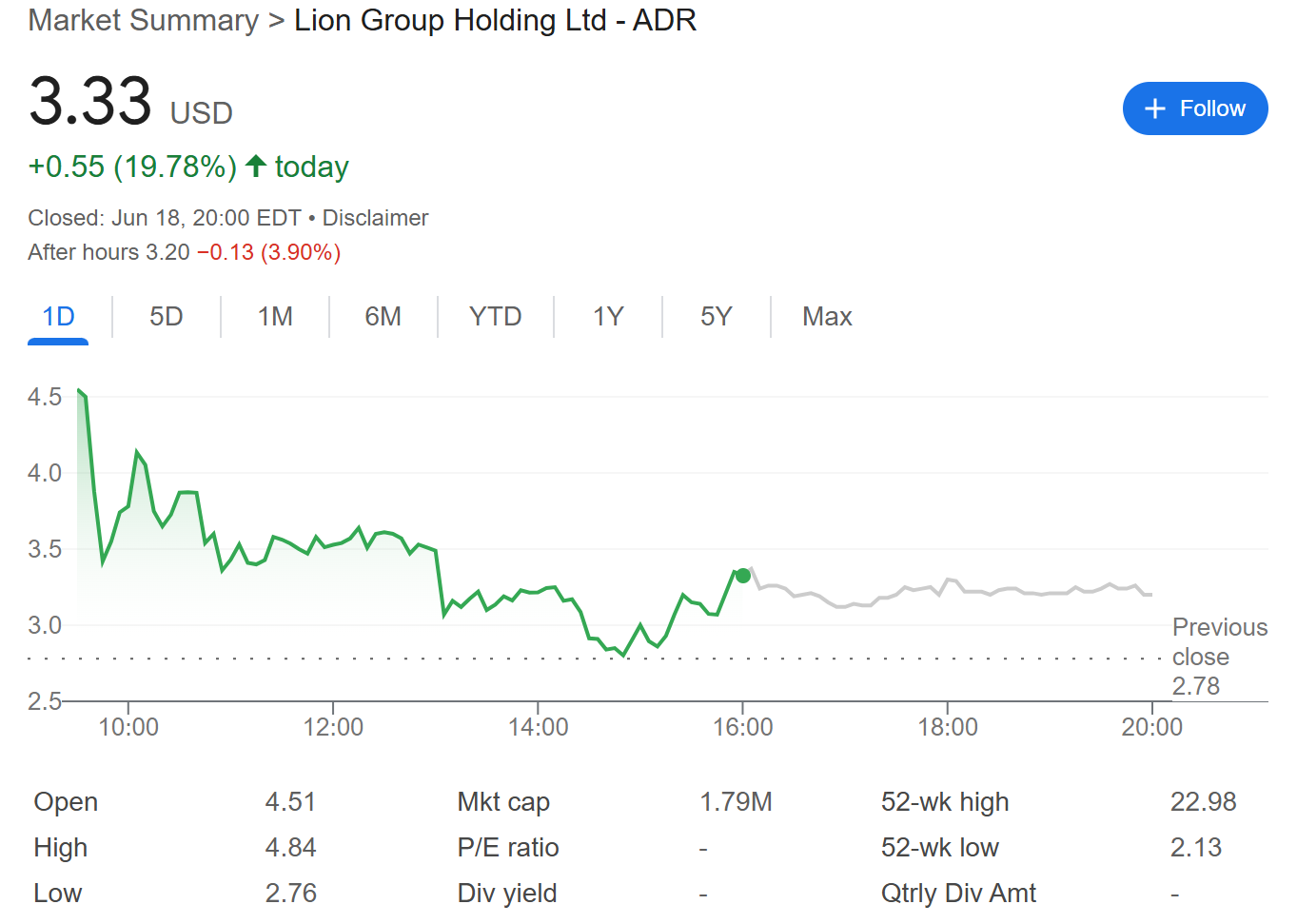This screenshot has width=1297, height=924.
Task: Select the 1D time range tab
Action: 58,317
